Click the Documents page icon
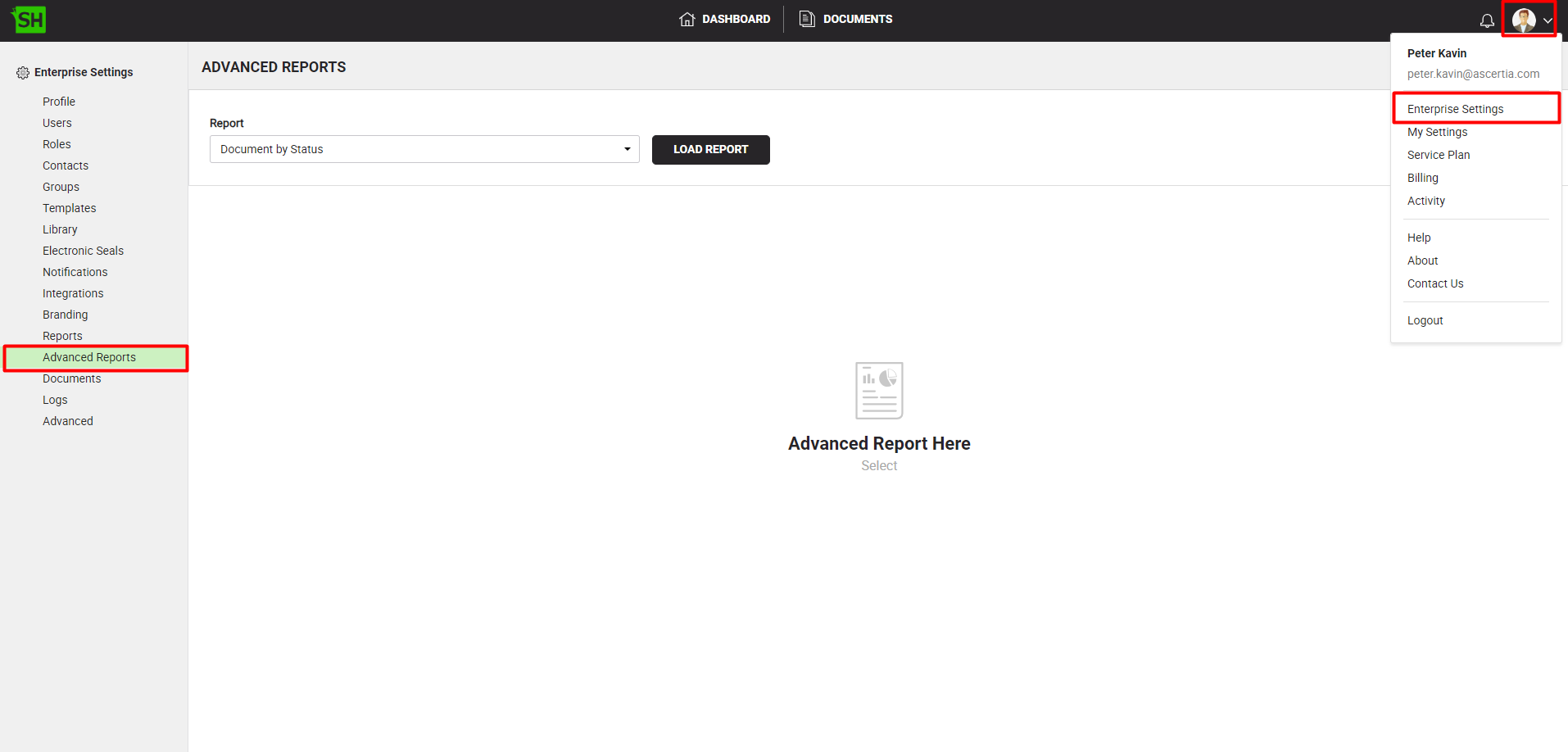Screen dimensions: 1568x752 (807, 19)
